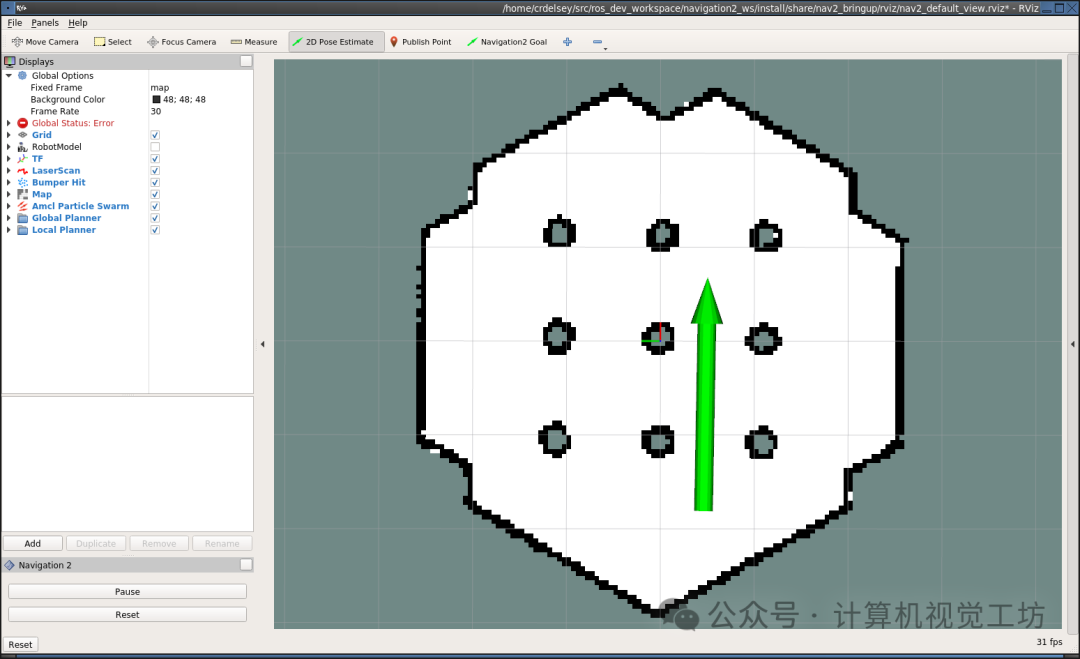
Task: Choose the Focus Camera tool
Action: pos(181,42)
